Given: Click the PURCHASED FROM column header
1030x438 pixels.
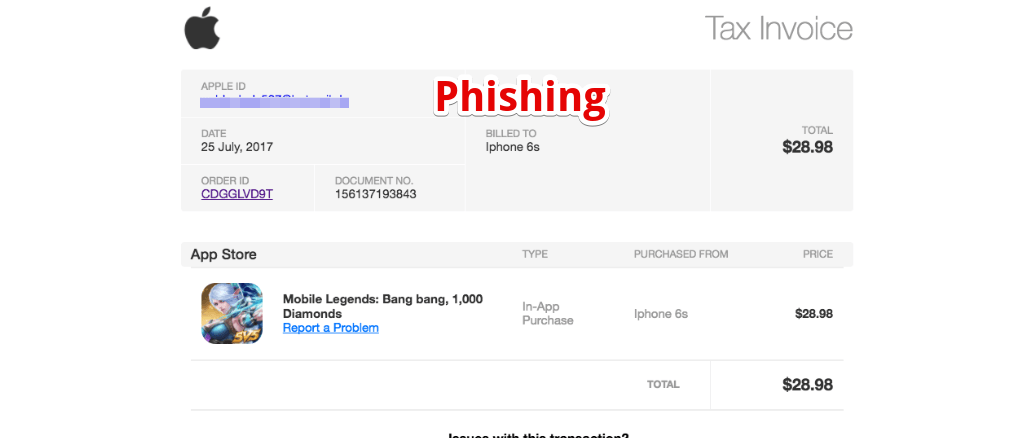Looking at the screenshot, I should pyautogui.click(x=680, y=254).
